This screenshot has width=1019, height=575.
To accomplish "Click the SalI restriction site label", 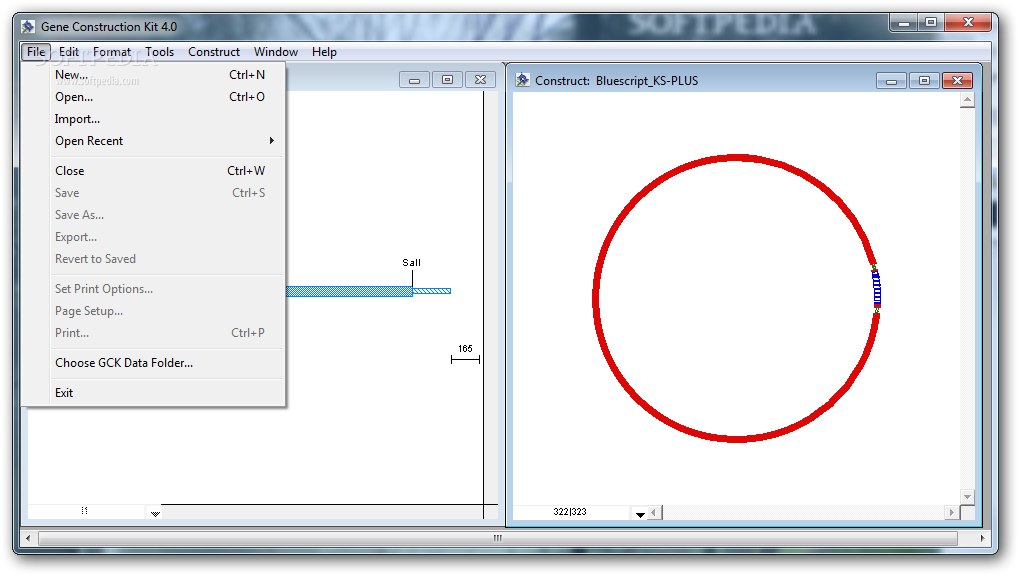I will (x=411, y=262).
